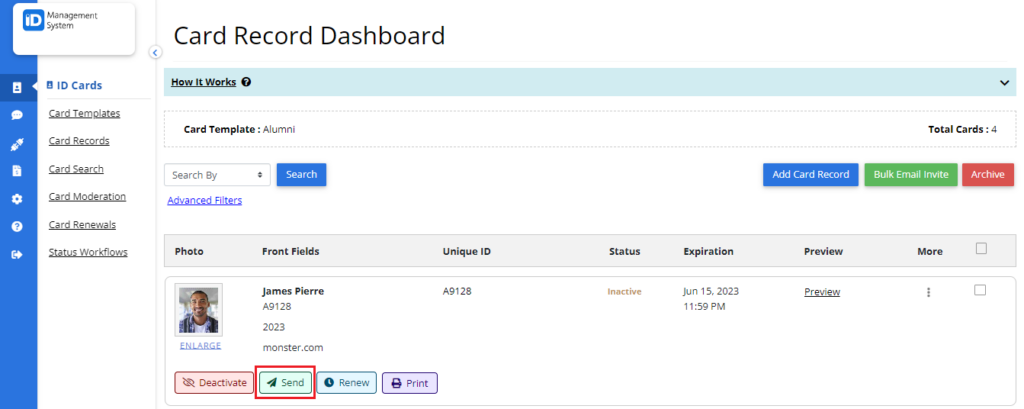The width and height of the screenshot is (1024, 409).
Task: Tick the select-all checkbox in table header
Action: tap(980, 248)
